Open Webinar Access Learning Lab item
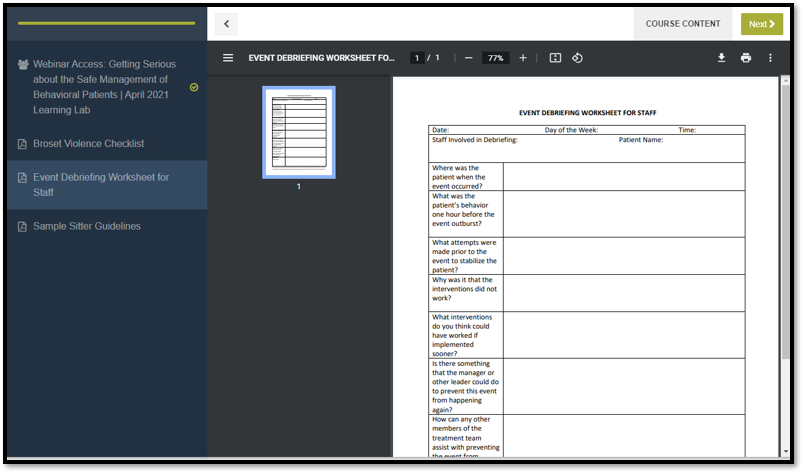 coord(104,87)
